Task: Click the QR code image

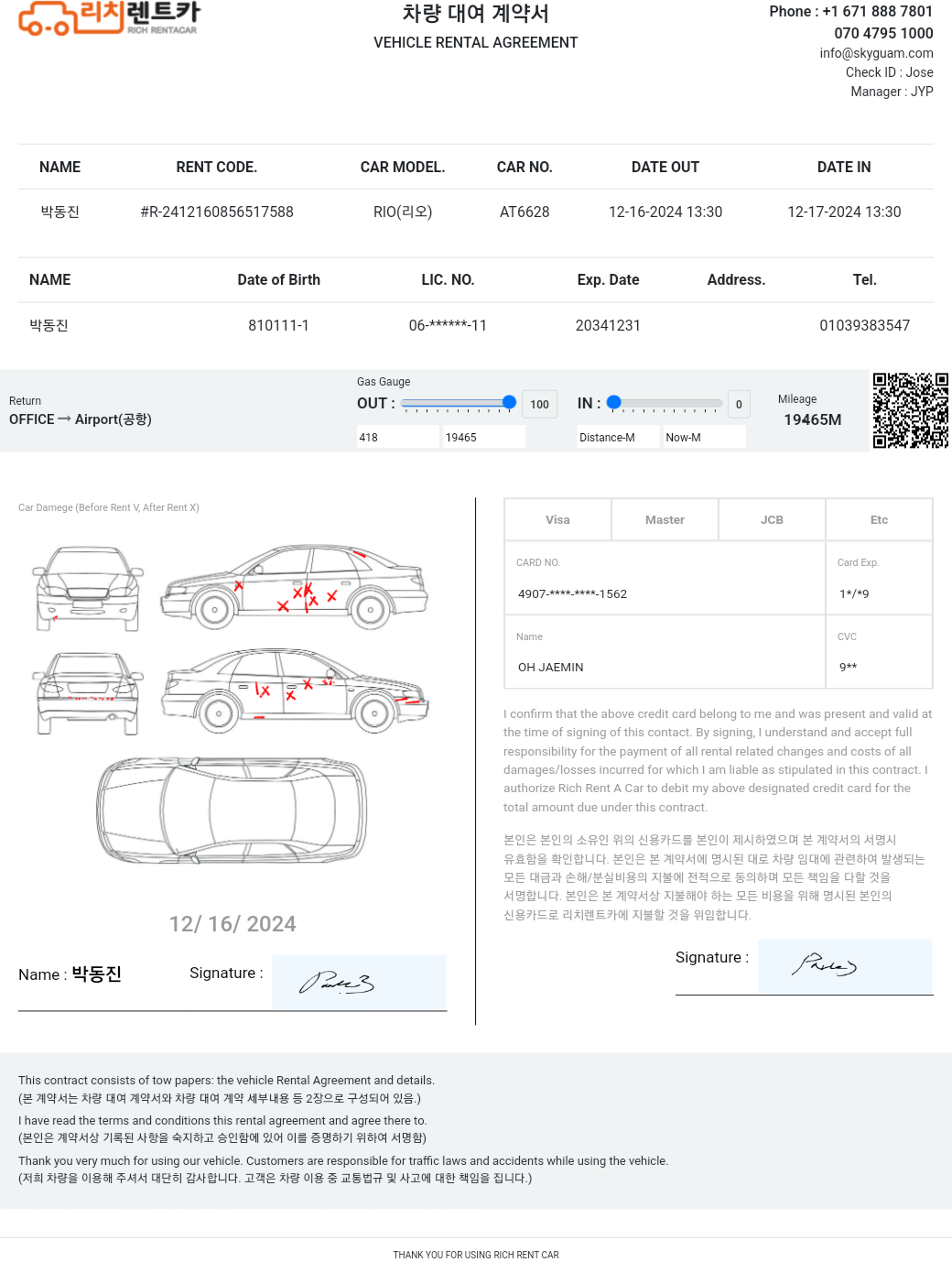Action: click(910, 410)
